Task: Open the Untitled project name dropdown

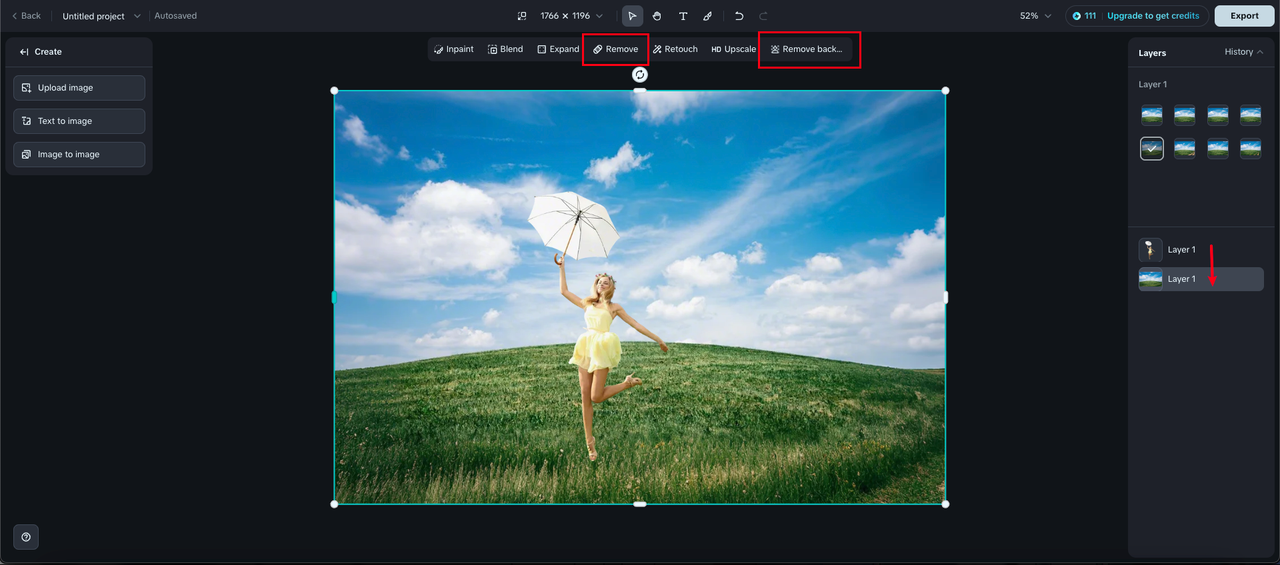Action: tap(102, 16)
